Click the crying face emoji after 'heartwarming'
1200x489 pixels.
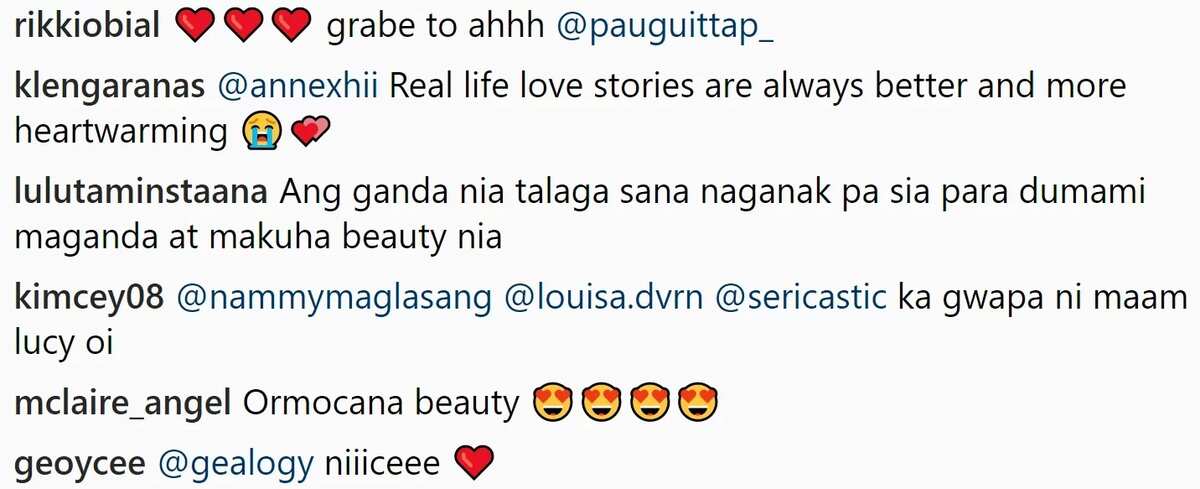(259, 133)
